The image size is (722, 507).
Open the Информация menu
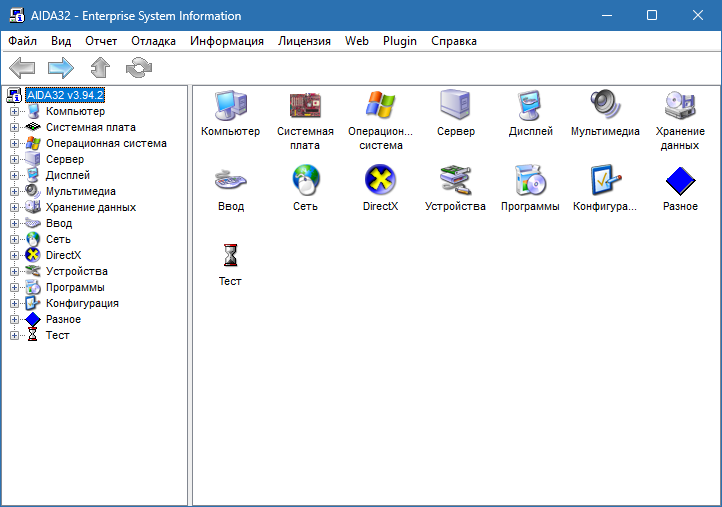[227, 41]
